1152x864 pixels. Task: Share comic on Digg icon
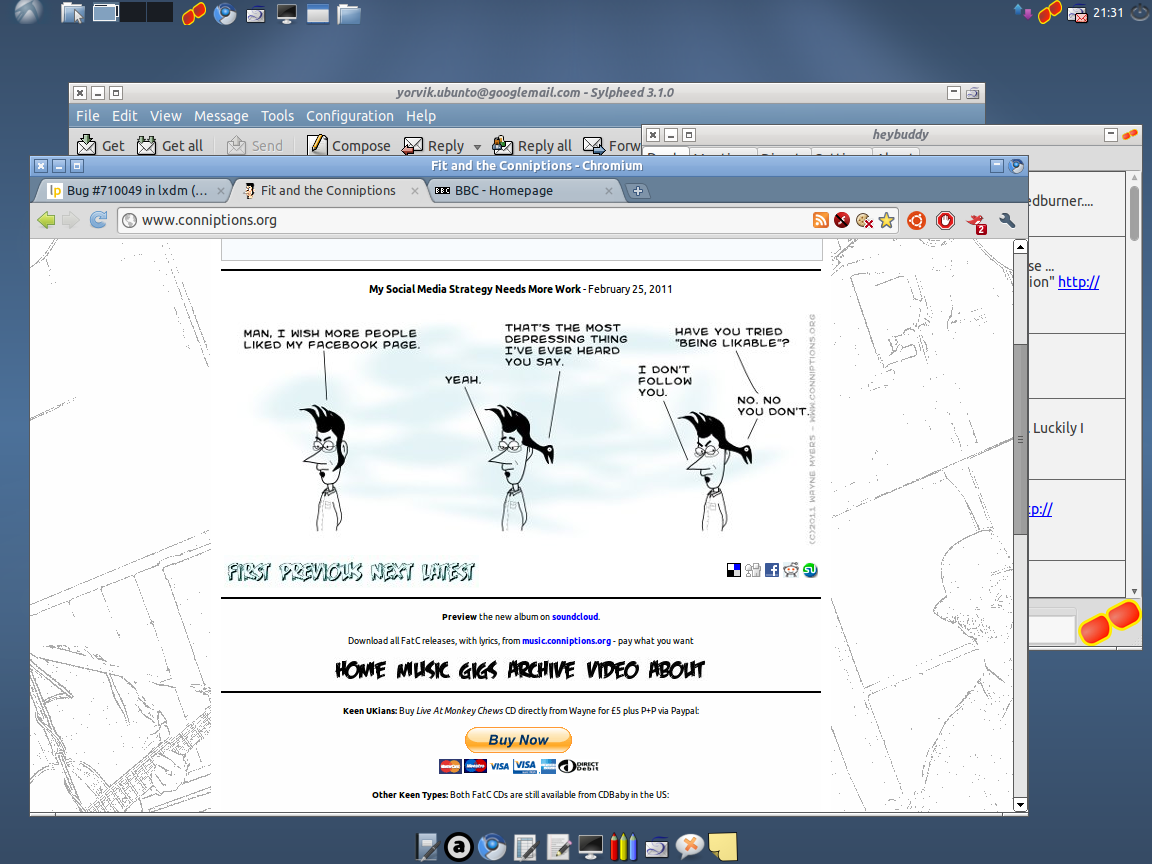(753, 570)
